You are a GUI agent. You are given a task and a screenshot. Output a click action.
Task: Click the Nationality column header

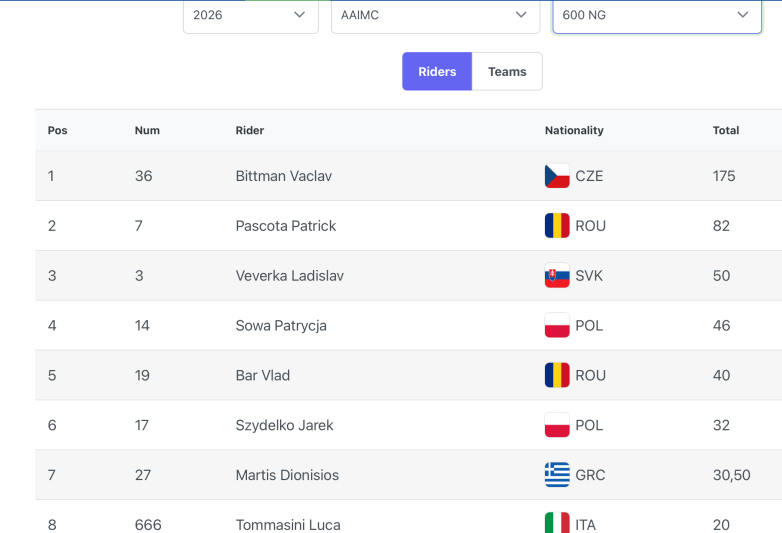[574, 130]
